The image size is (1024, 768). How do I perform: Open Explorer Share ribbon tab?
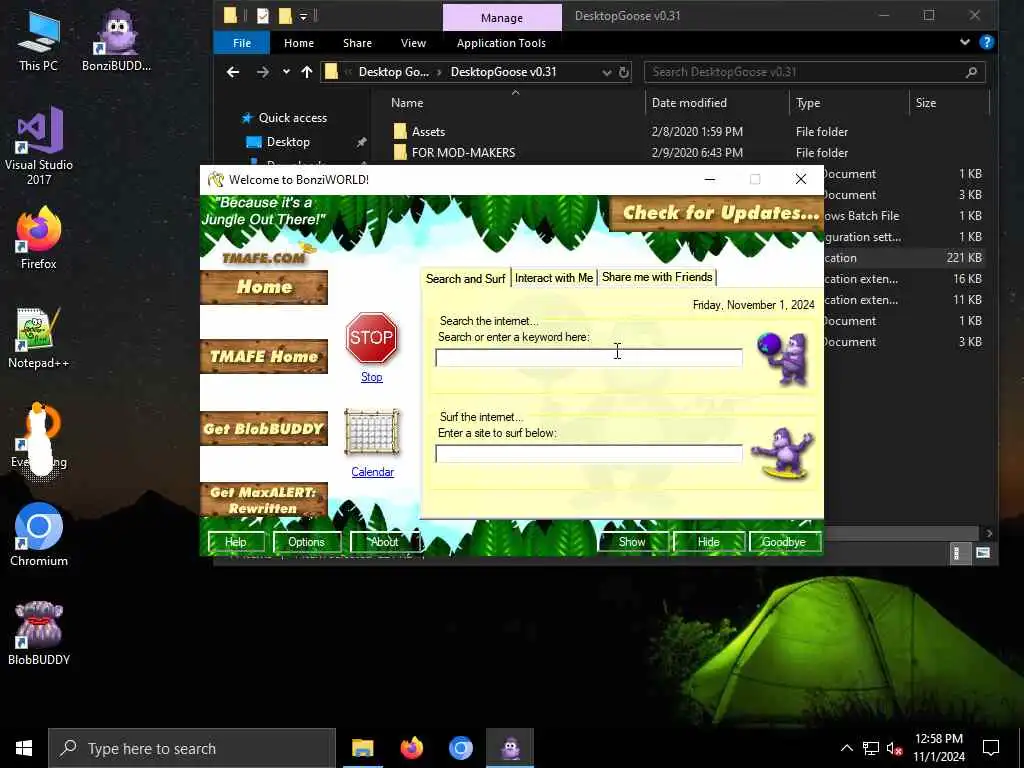[357, 43]
